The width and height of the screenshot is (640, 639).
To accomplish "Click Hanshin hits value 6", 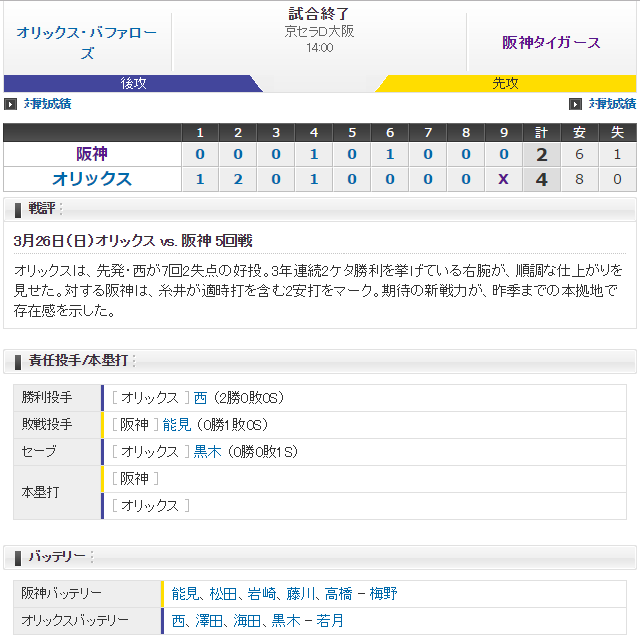I will [579, 154].
